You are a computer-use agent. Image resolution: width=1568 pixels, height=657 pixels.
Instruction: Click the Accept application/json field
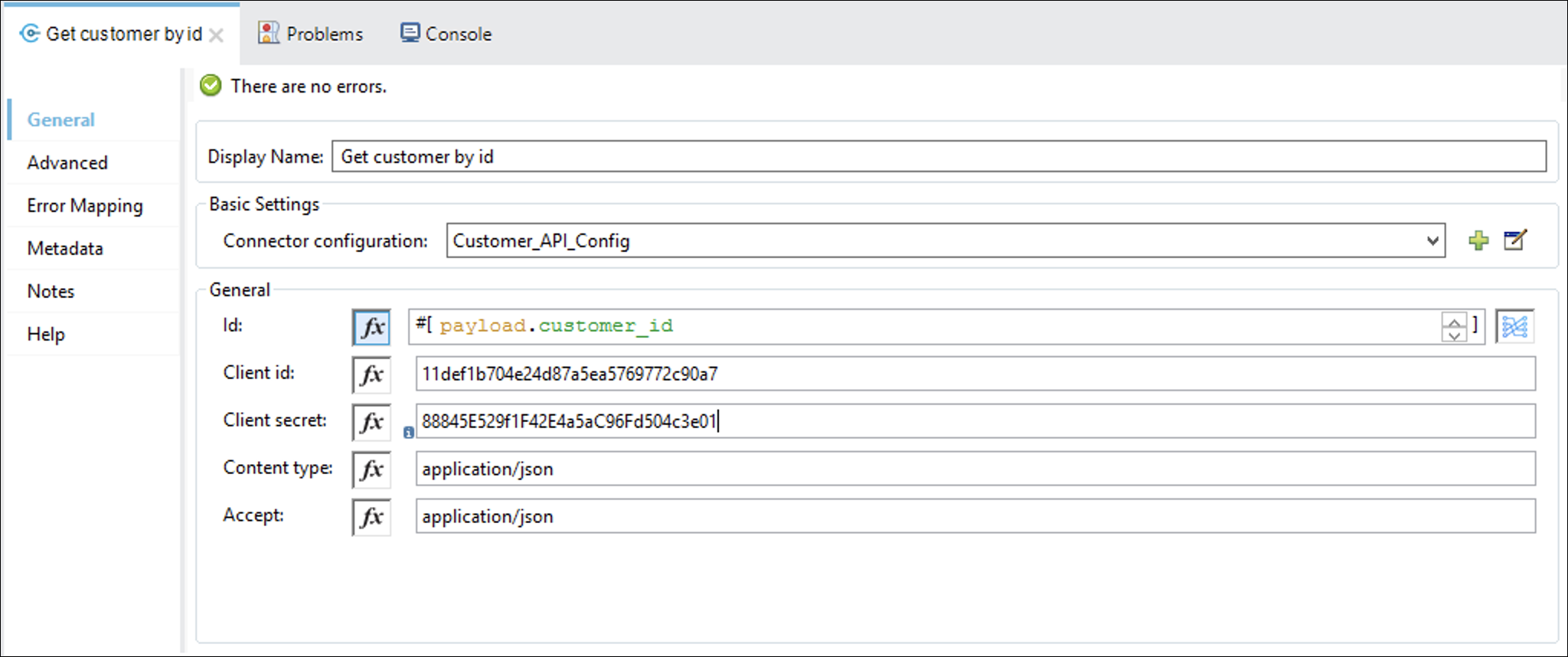975,517
